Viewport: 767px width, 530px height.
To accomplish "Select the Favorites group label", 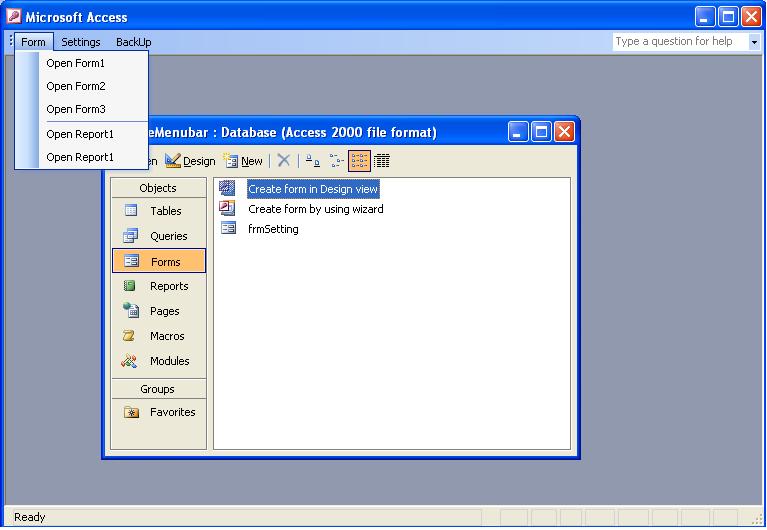I will point(173,412).
